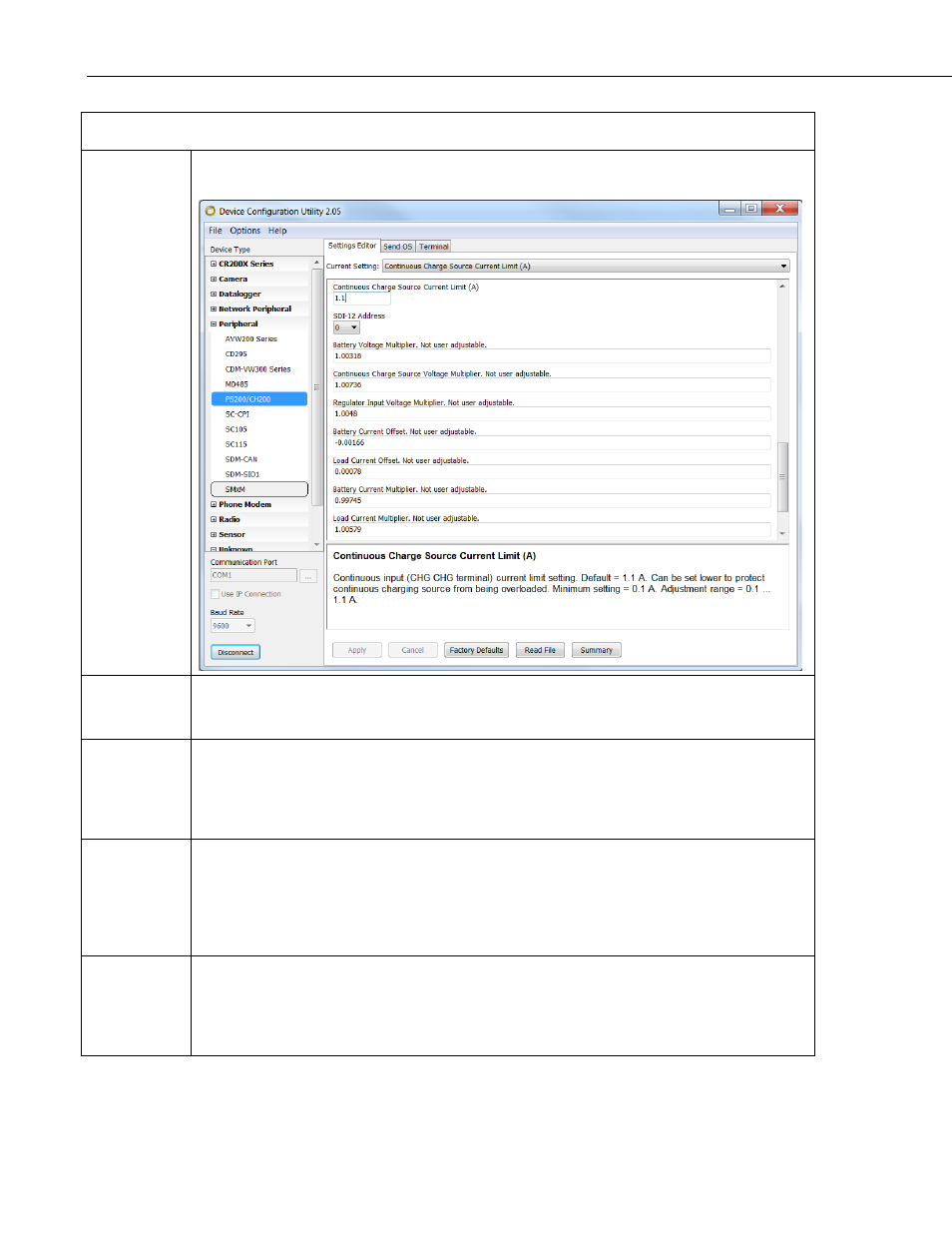Viewport: 952px width, 1233px height.
Task: Select SMxM device
Action: click(x=259, y=489)
